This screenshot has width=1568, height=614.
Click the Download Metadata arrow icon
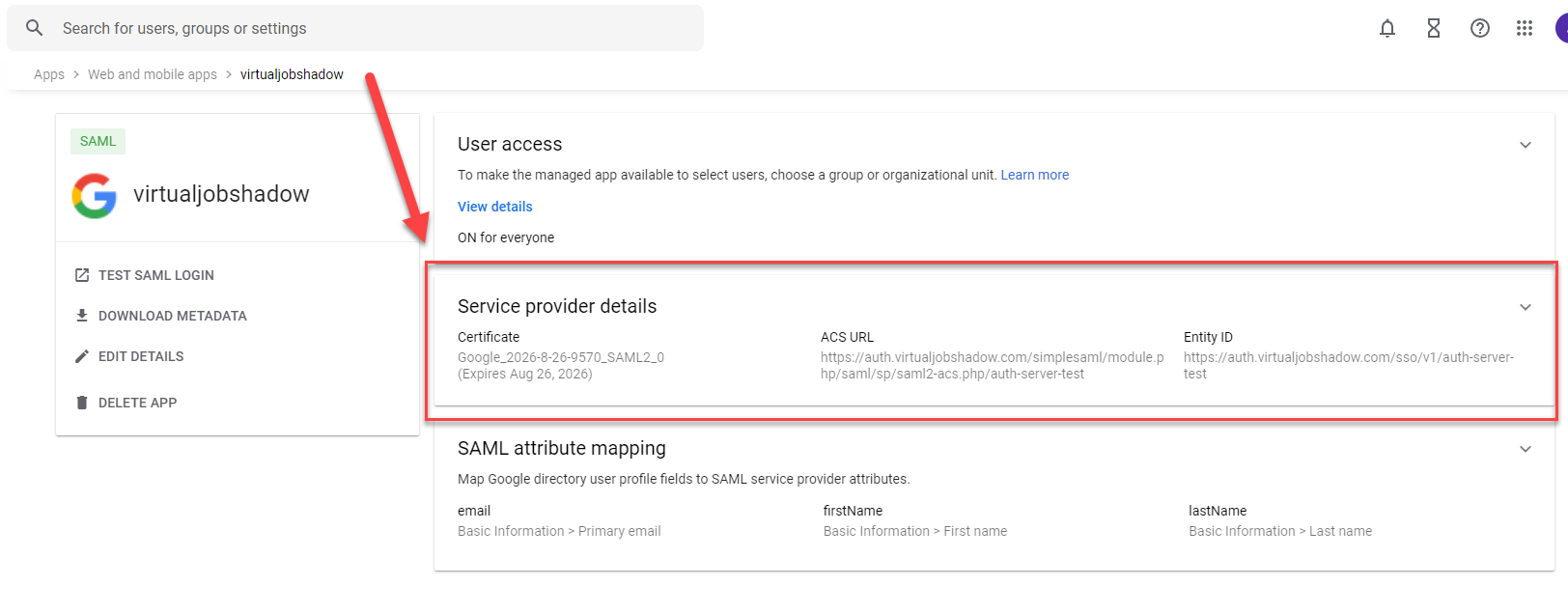click(x=82, y=316)
